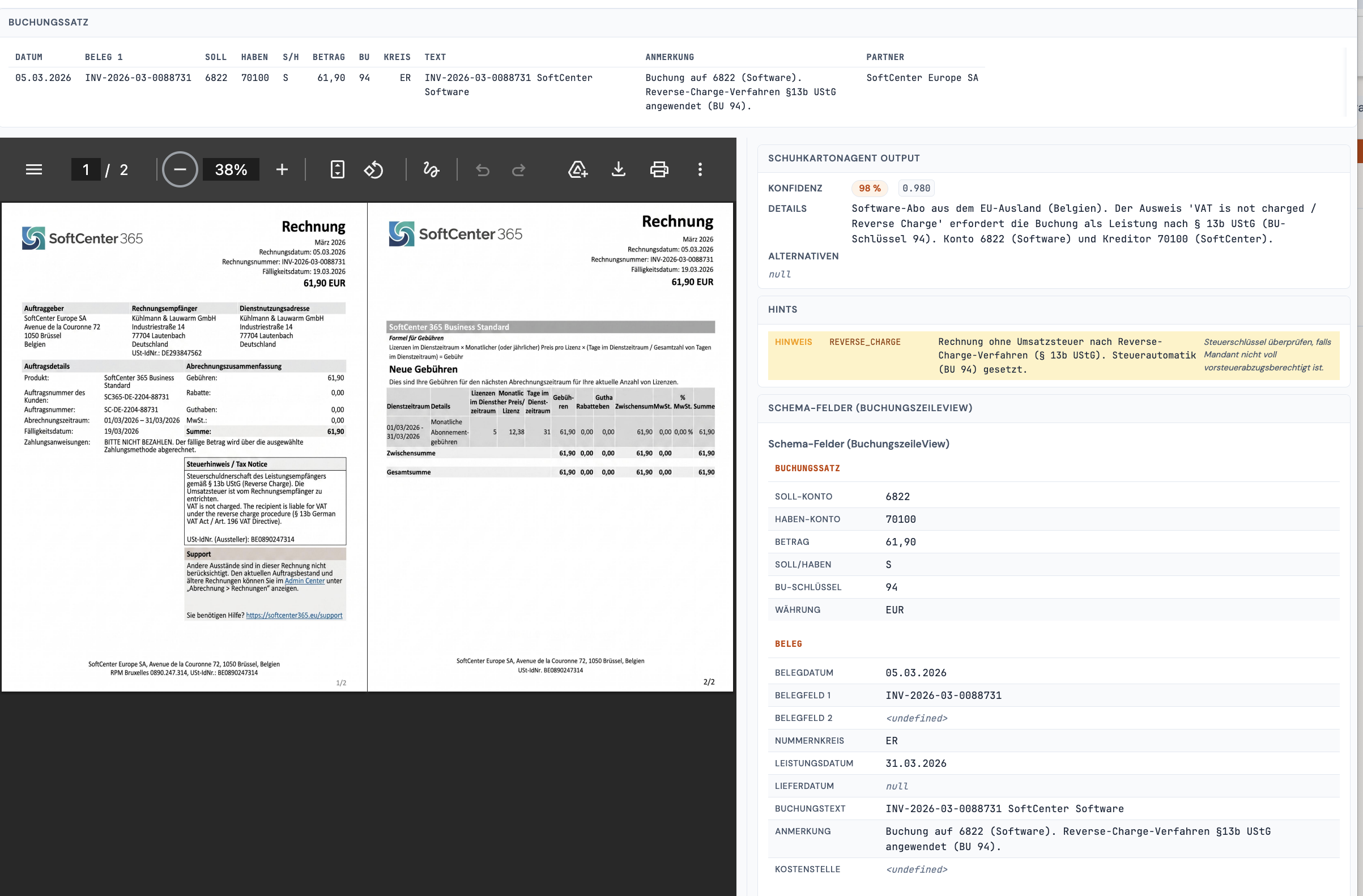Click the Haben account 70100 table cell
Screen dimensions: 1363x896
pyautogui.click(x=255, y=78)
